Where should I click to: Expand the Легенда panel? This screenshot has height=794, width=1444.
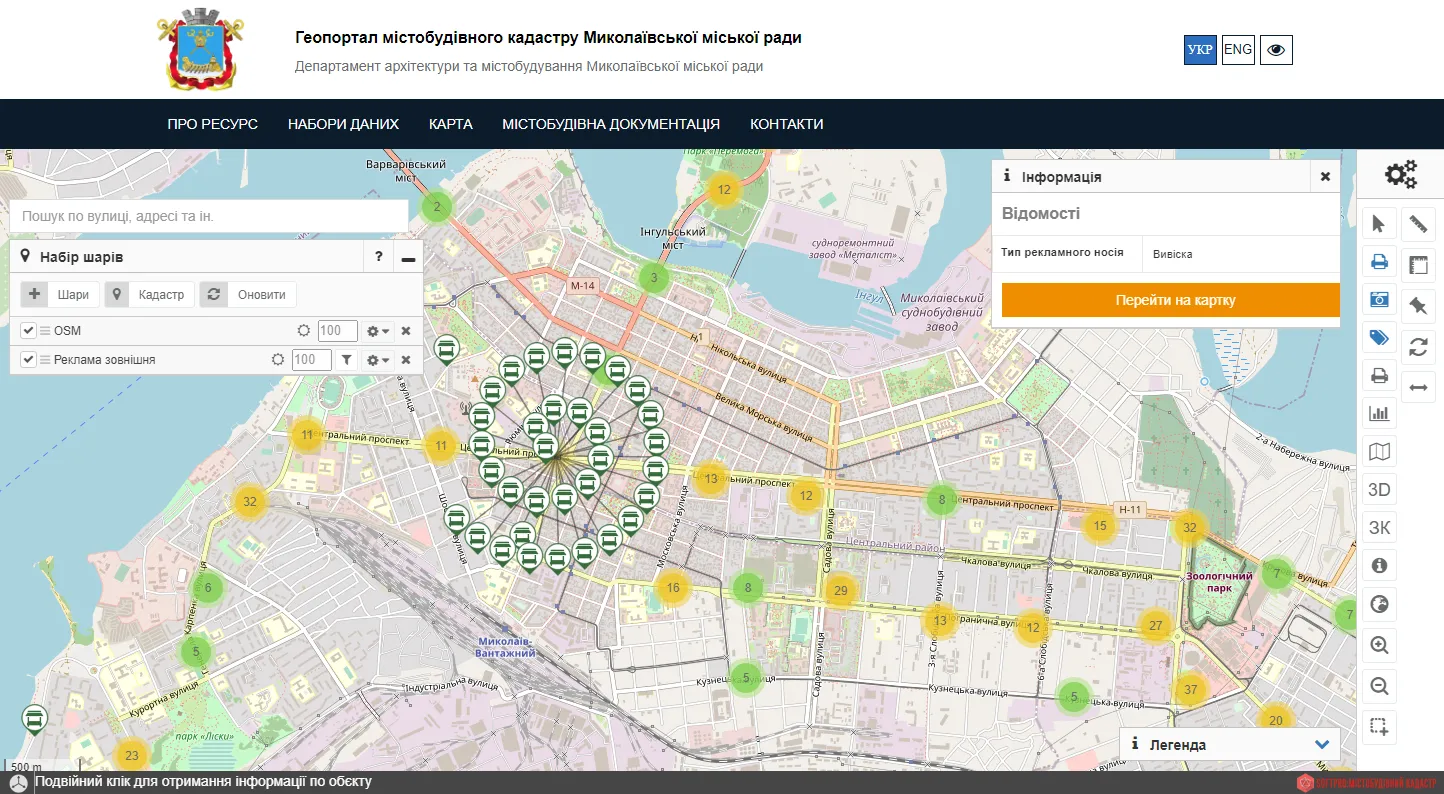[x=1321, y=745]
